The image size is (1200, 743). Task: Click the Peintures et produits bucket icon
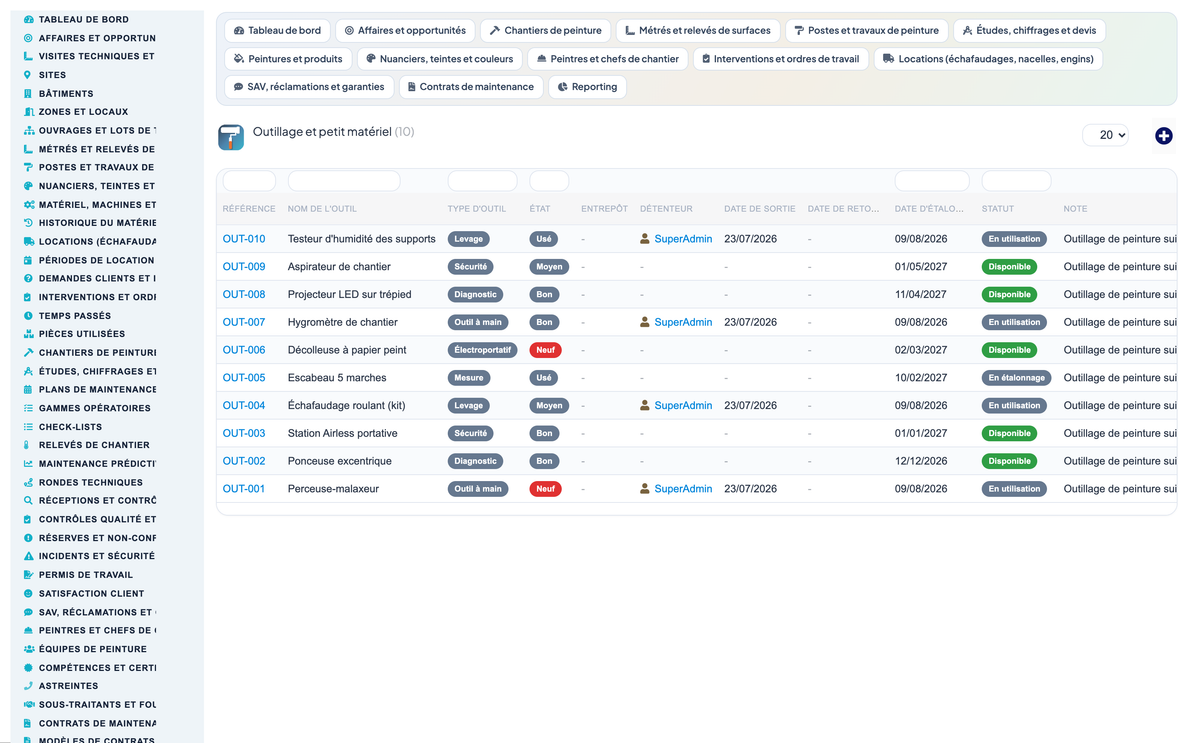point(239,59)
